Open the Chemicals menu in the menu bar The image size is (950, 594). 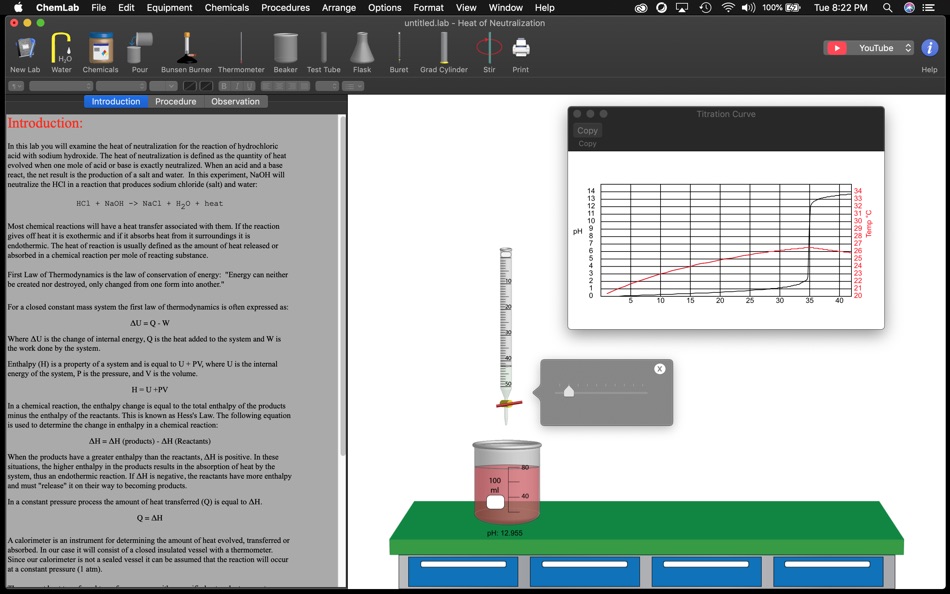point(227,8)
